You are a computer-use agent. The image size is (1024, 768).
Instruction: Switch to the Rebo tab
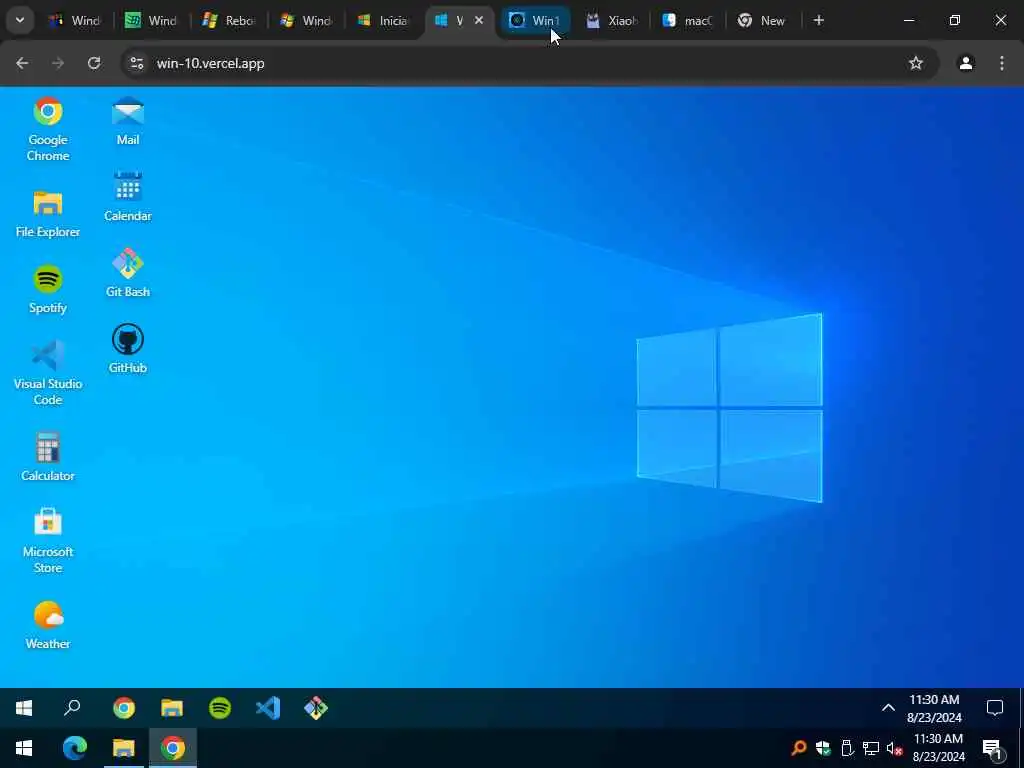tap(229, 21)
